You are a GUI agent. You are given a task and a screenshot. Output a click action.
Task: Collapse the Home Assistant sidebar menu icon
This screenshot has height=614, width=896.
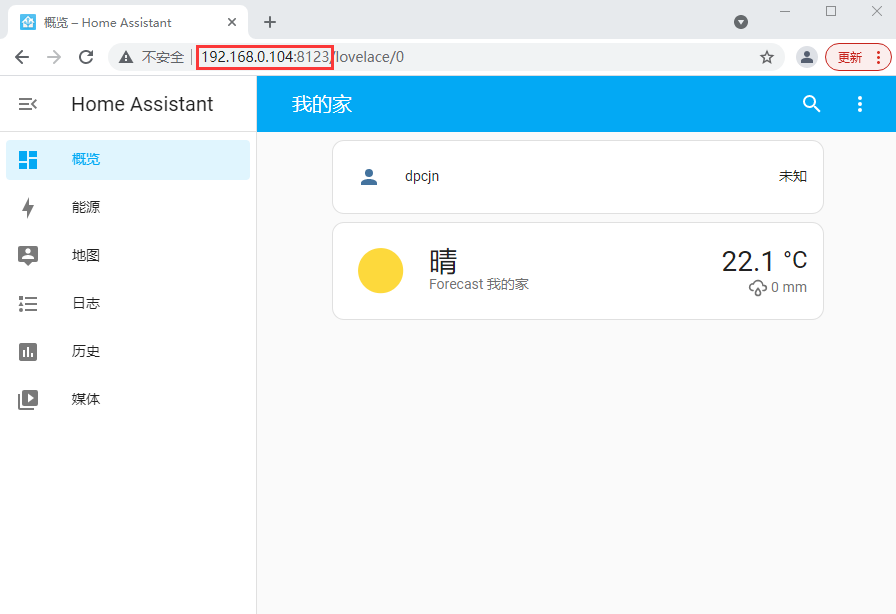[27, 104]
